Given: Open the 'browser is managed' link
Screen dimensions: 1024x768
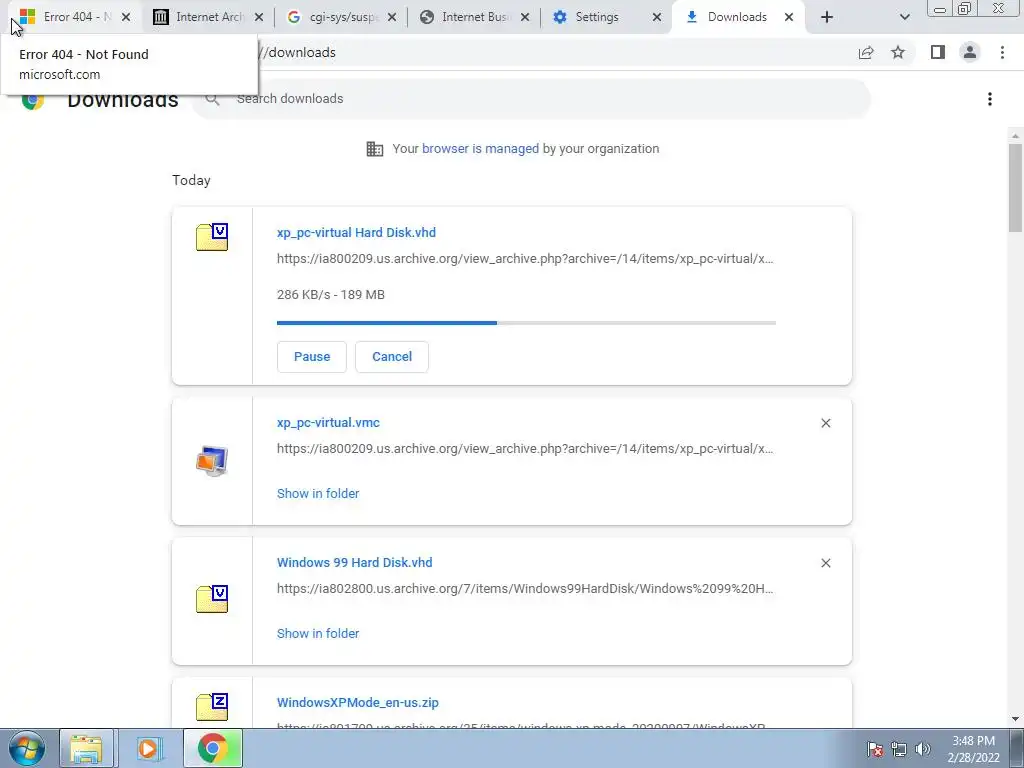Looking at the screenshot, I should click(x=481, y=149).
